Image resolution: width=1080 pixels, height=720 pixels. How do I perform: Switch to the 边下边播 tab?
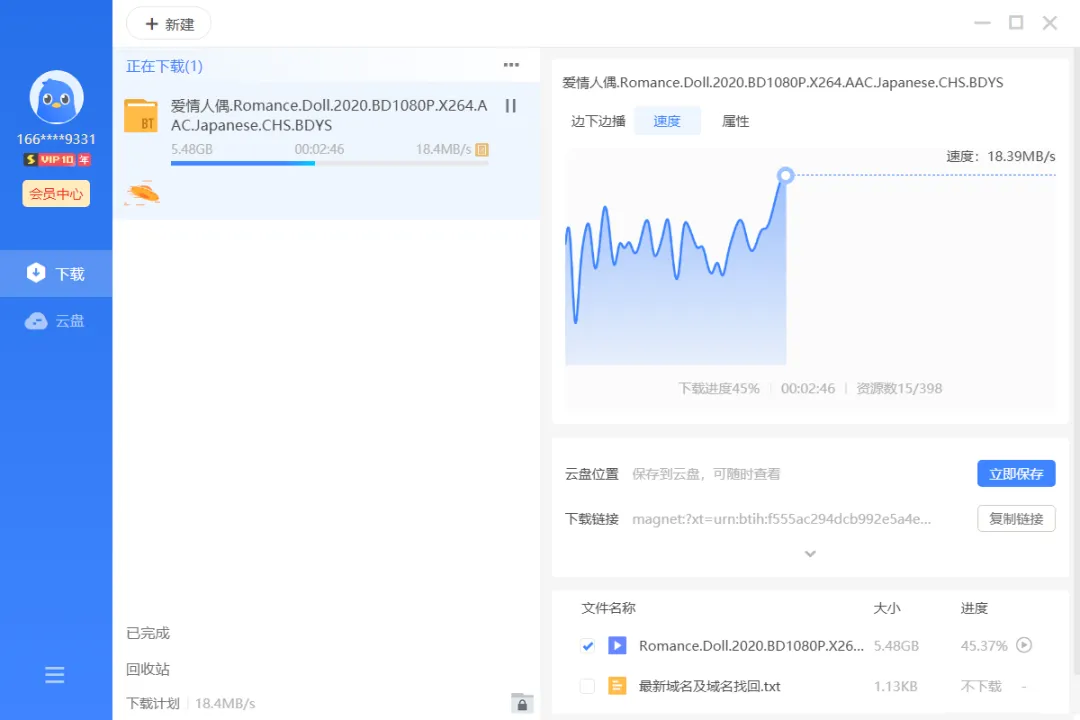[598, 121]
